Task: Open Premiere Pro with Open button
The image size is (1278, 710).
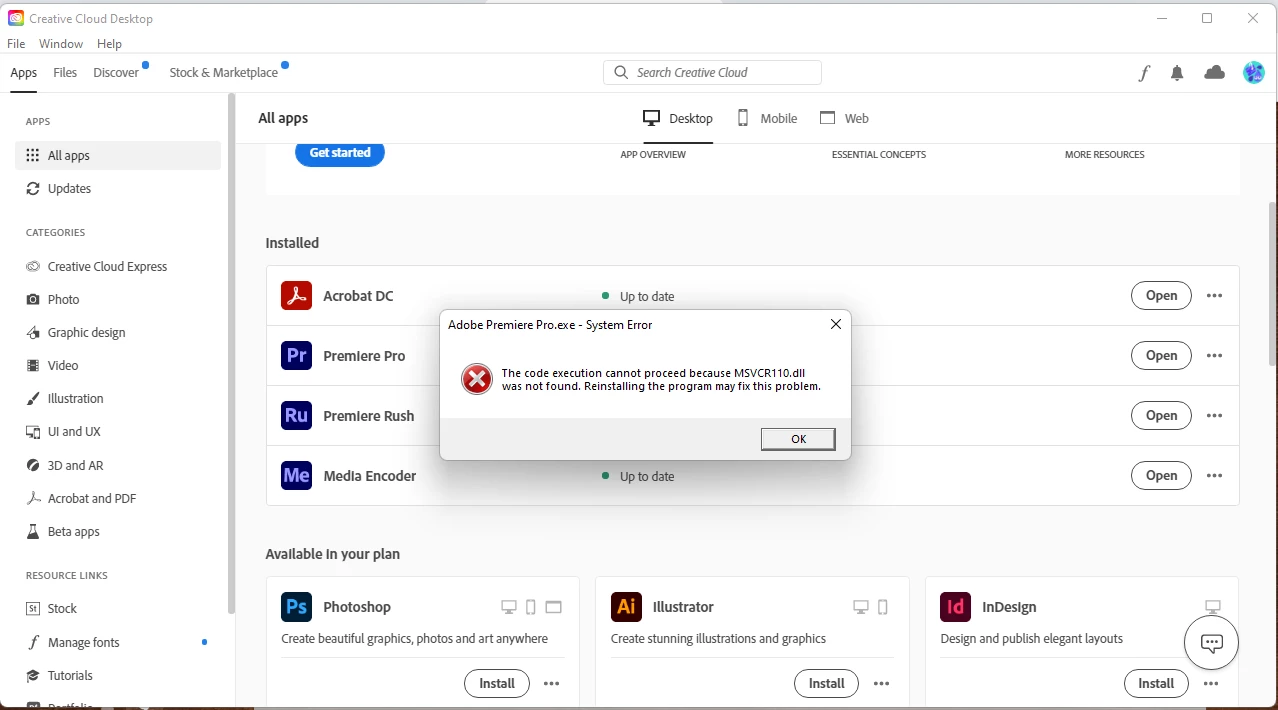Action: click(x=1161, y=356)
